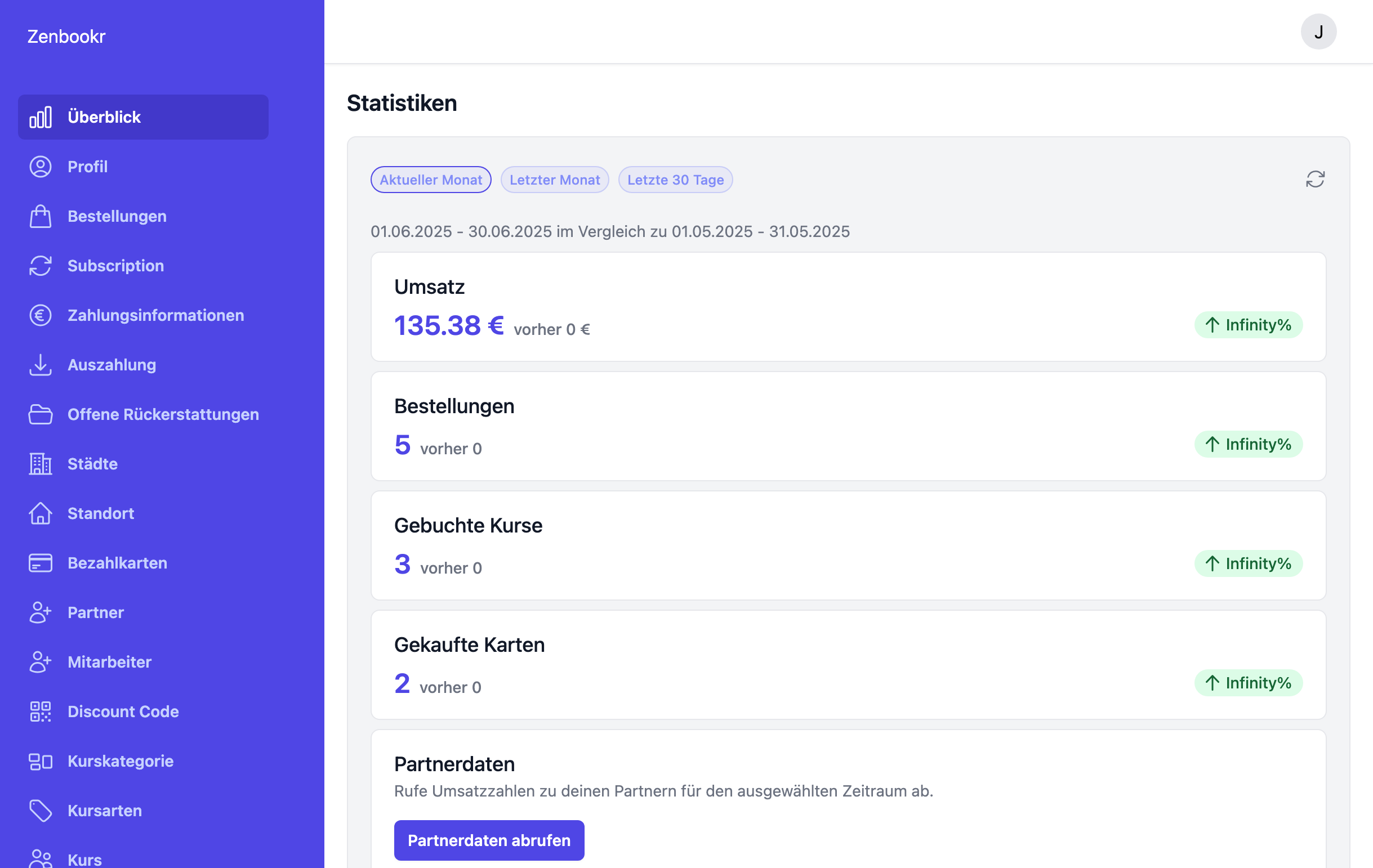The height and width of the screenshot is (868, 1373).
Task: Click the Zahlungsinformationen euro icon
Action: coord(41,315)
